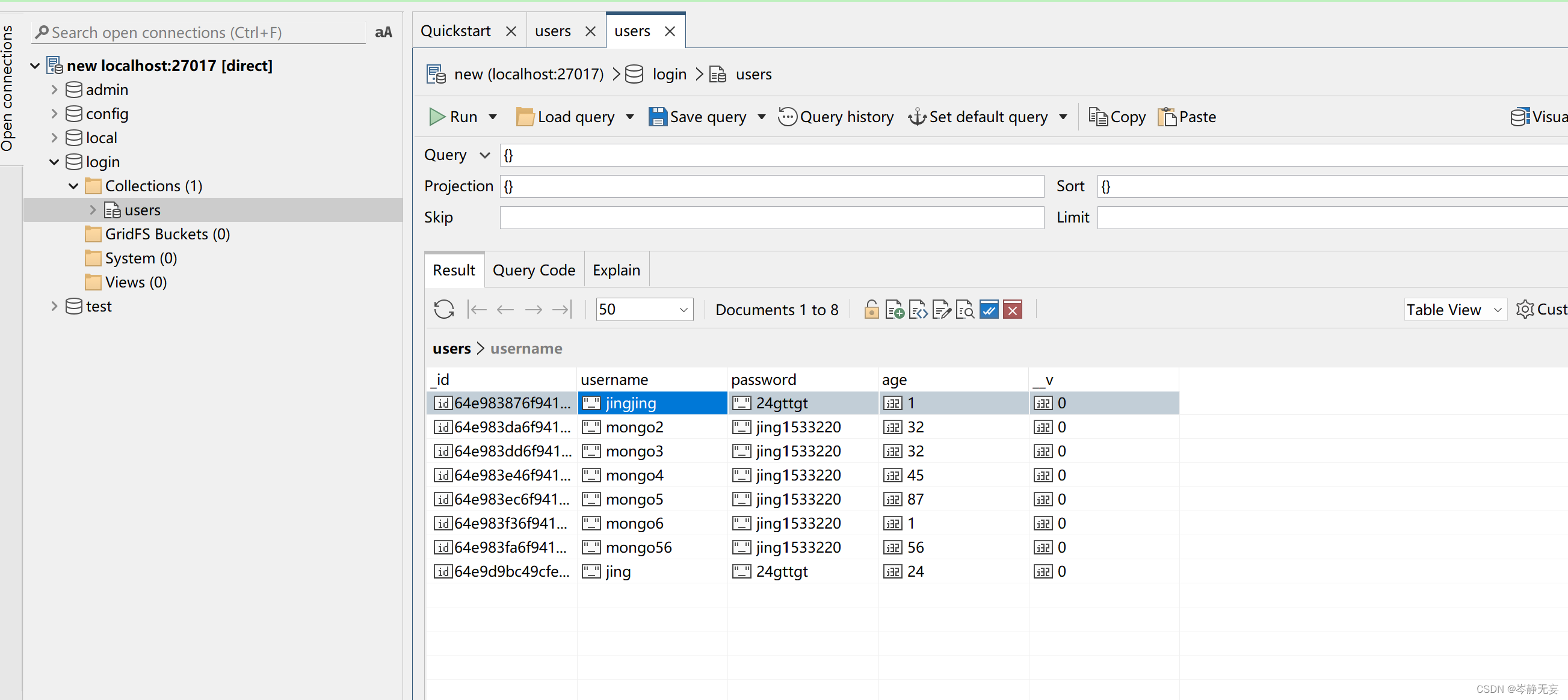Viewport: 1568px width, 700px height.
Task: Open the Save query dropdown arrow
Action: click(762, 117)
